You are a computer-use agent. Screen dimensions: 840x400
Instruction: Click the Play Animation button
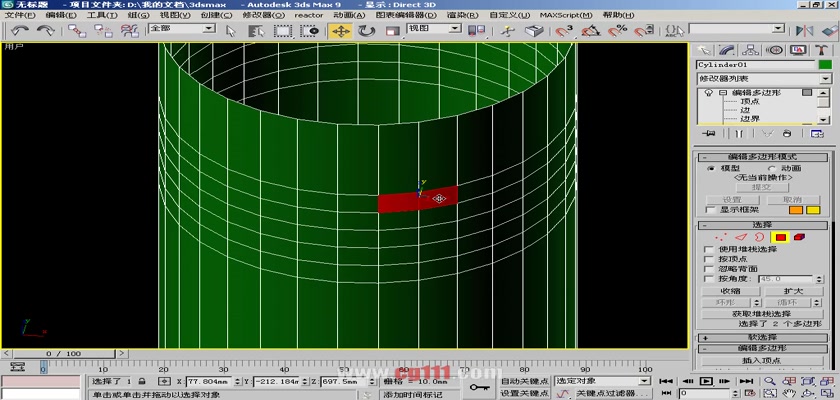[706, 381]
